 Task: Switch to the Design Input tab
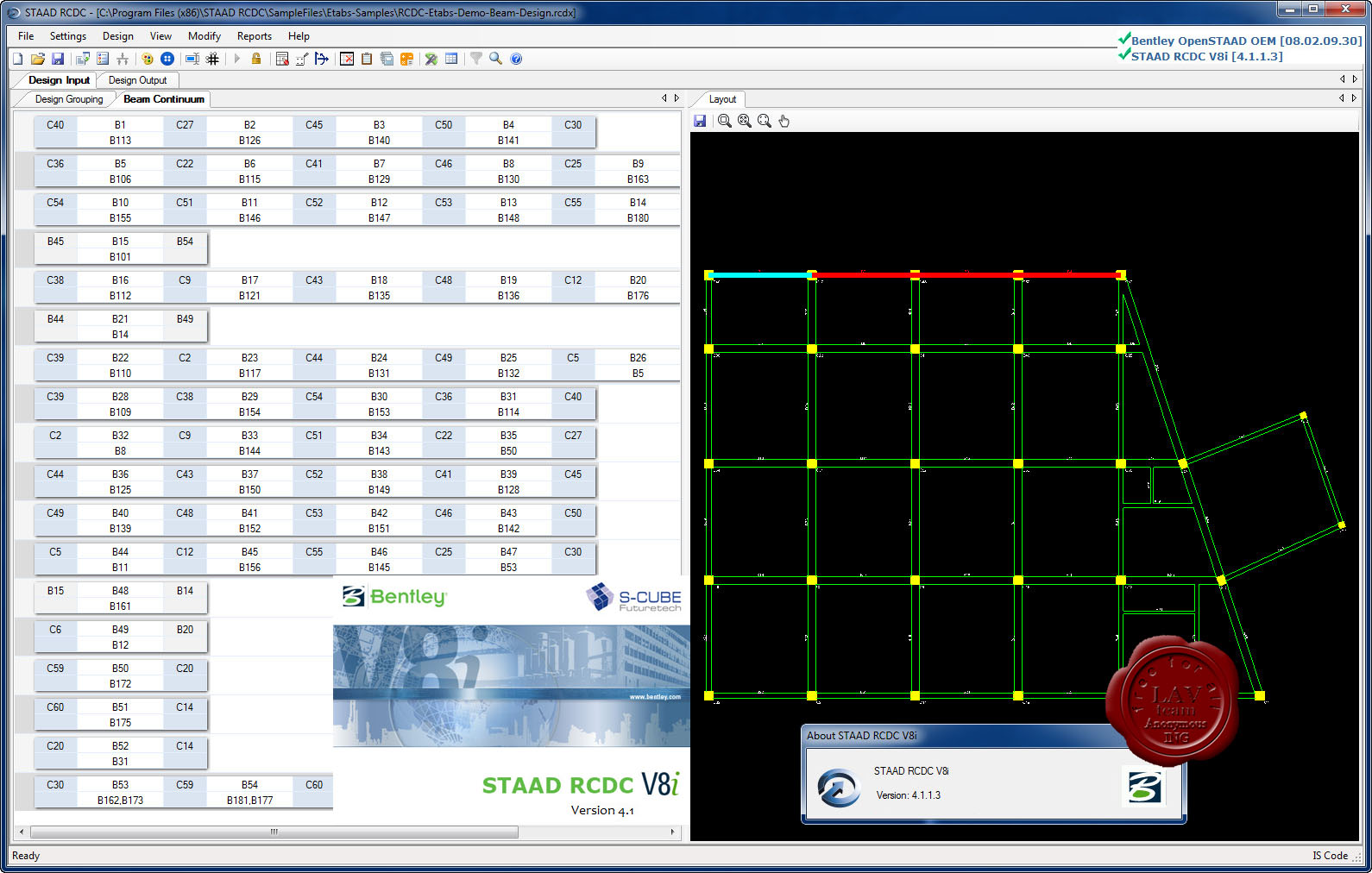59,80
